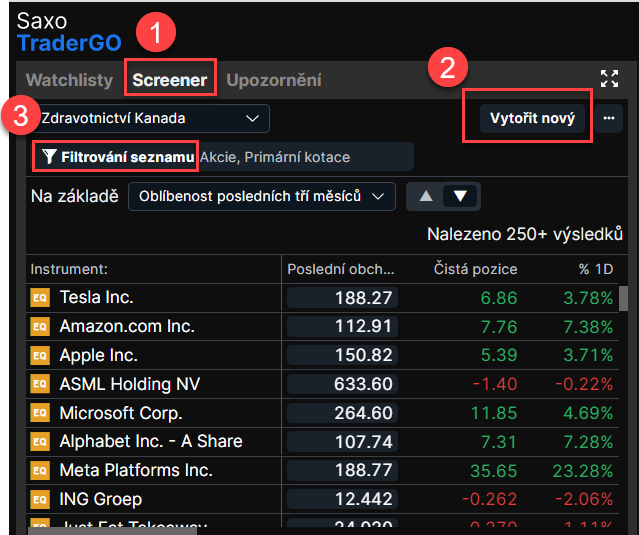Sort by the % 1D column header

[596, 269]
